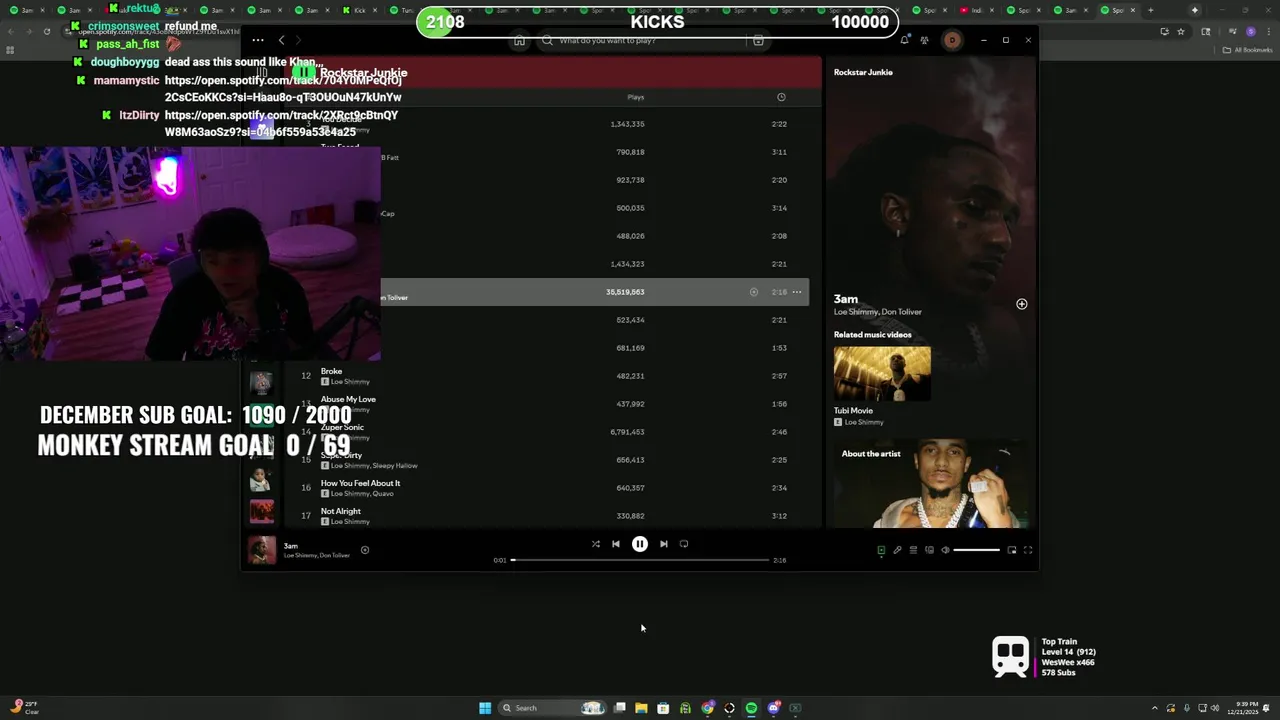Open Discord from the taskbar
This screenshot has width=1280, height=720.
pyautogui.click(x=773, y=708)
